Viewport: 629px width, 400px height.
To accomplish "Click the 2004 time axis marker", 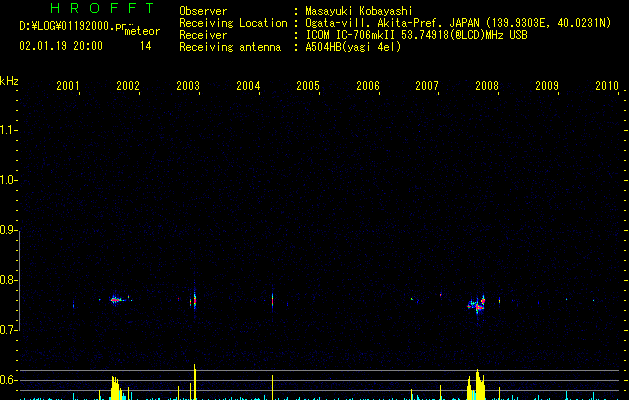I will pos(248,85).
